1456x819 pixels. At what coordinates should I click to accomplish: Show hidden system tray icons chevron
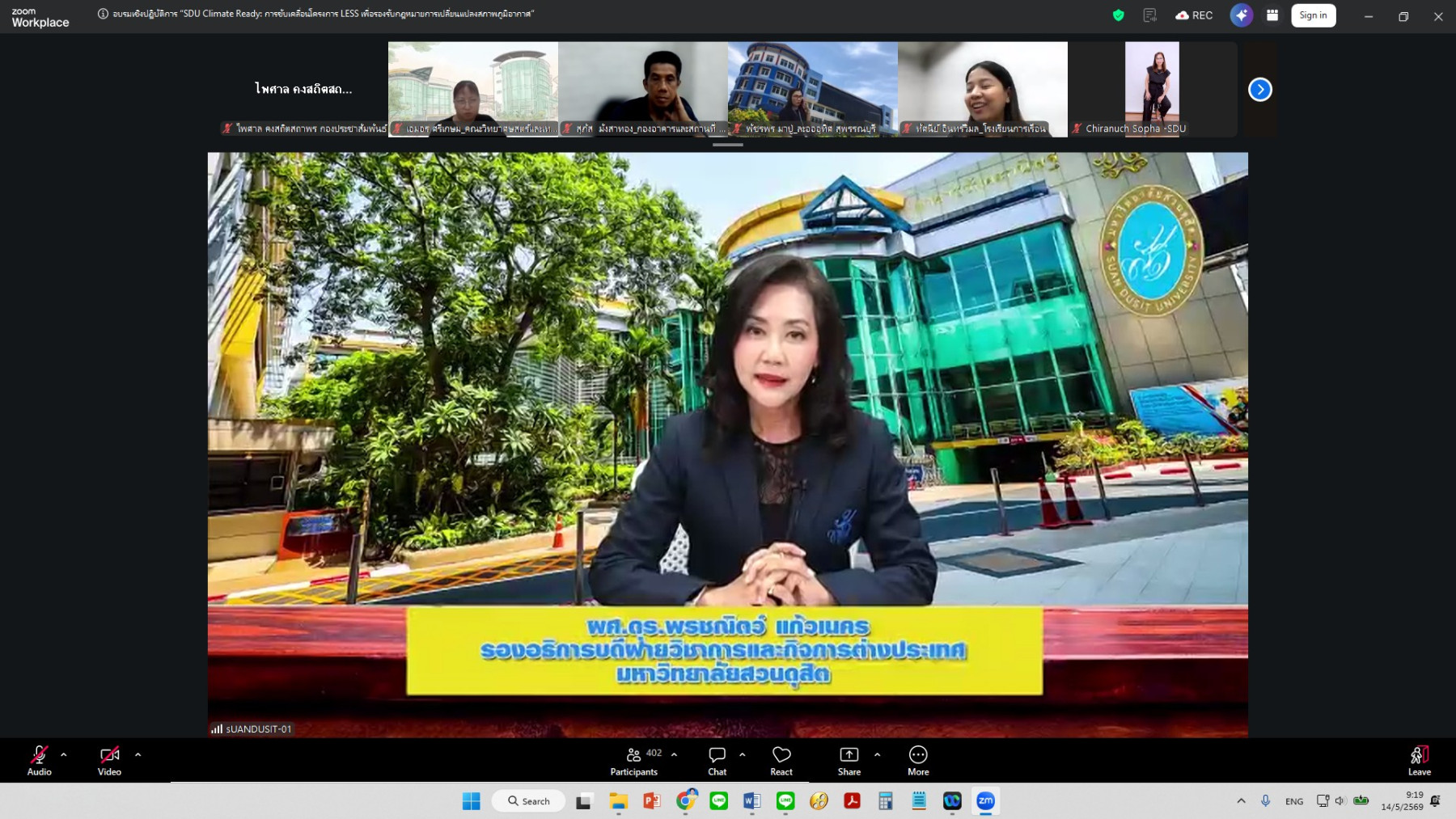[1241, 801]
